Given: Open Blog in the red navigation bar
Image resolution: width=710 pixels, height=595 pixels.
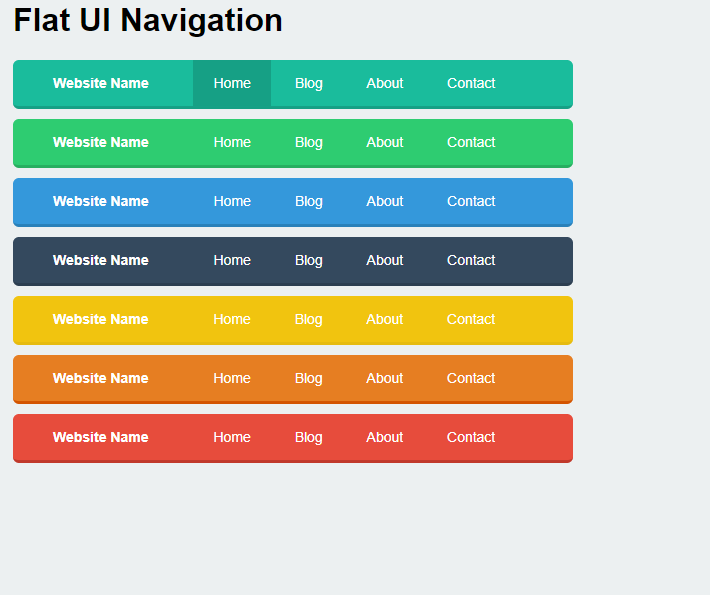Looking at the screenshot, I should (x=309, y=437).
